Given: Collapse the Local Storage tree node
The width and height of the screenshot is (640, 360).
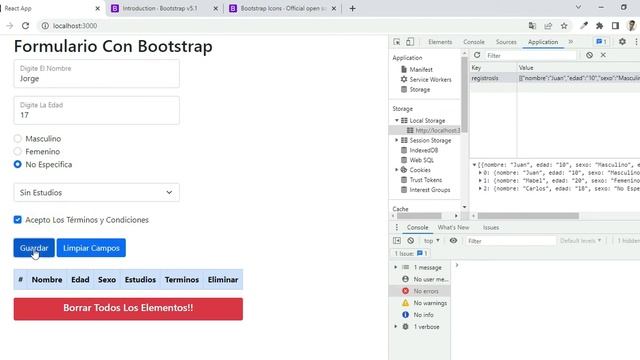Looking at the screenshot, I should [x=396, y=120].
